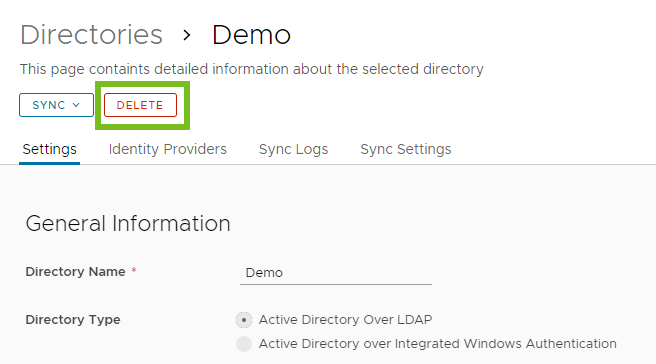This screenshot has width=656, height=364.
Task: Switch to the Identity Providers tab
Action: coord(167,149)
